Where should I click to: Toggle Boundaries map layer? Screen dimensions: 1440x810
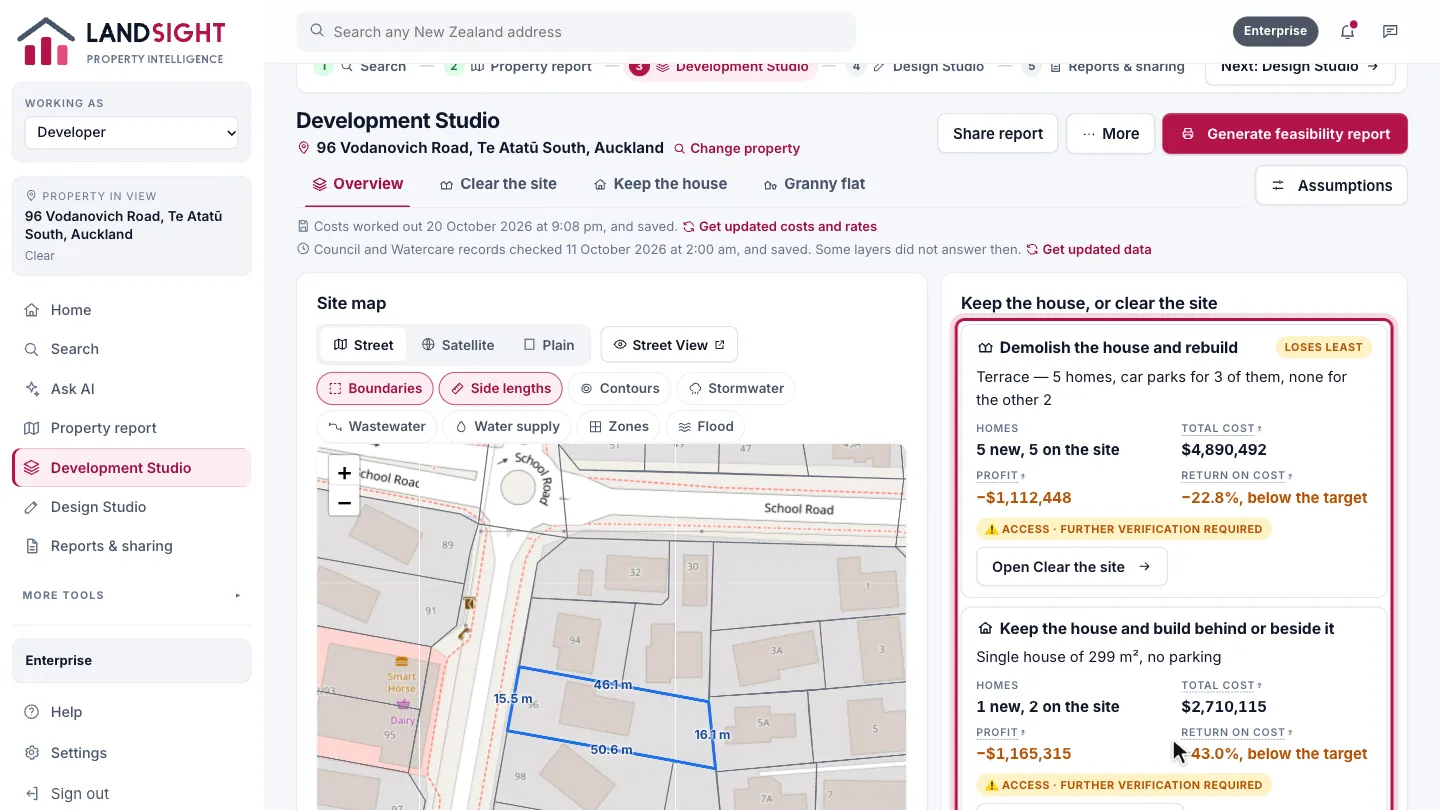coord(375,388)
